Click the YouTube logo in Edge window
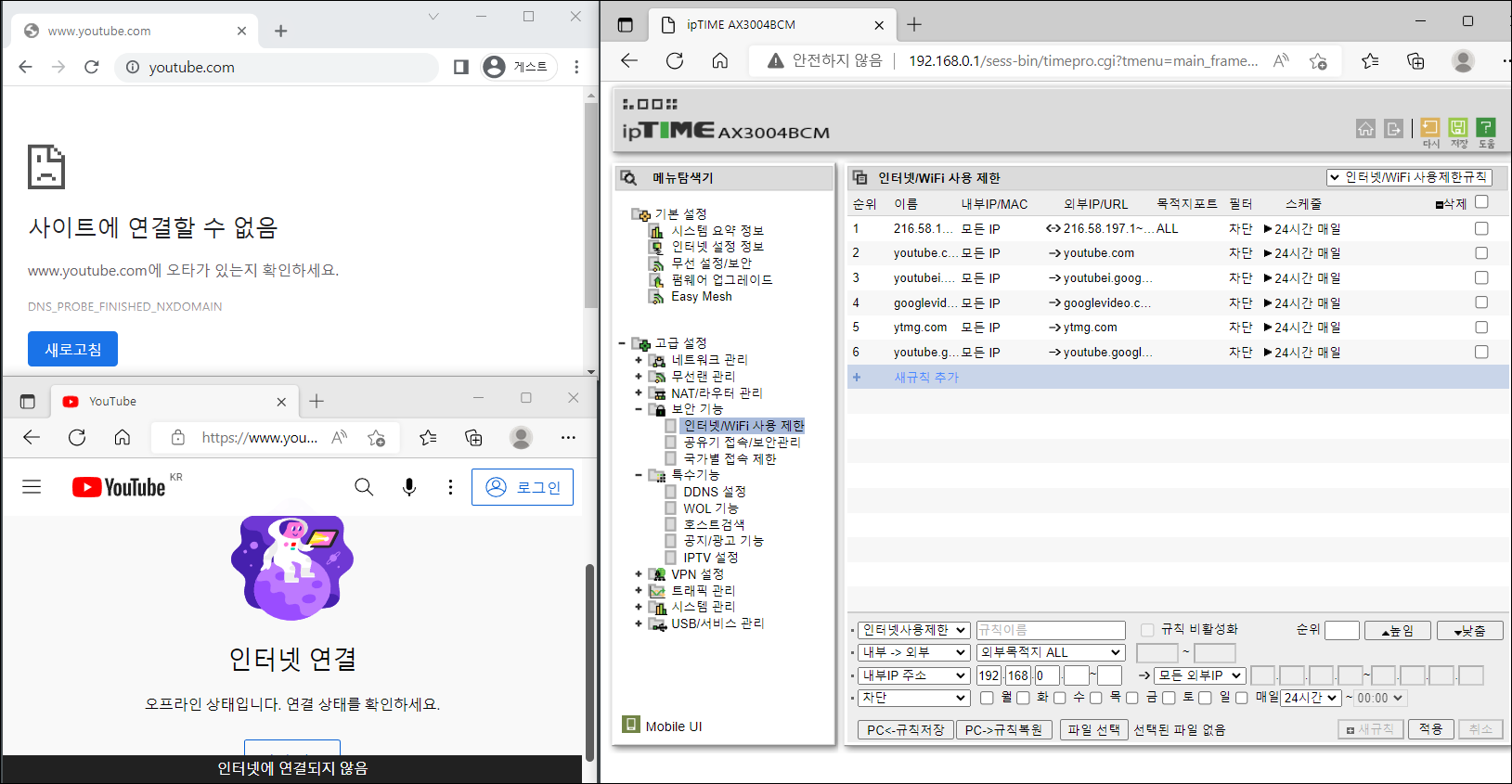 point(119,487)
